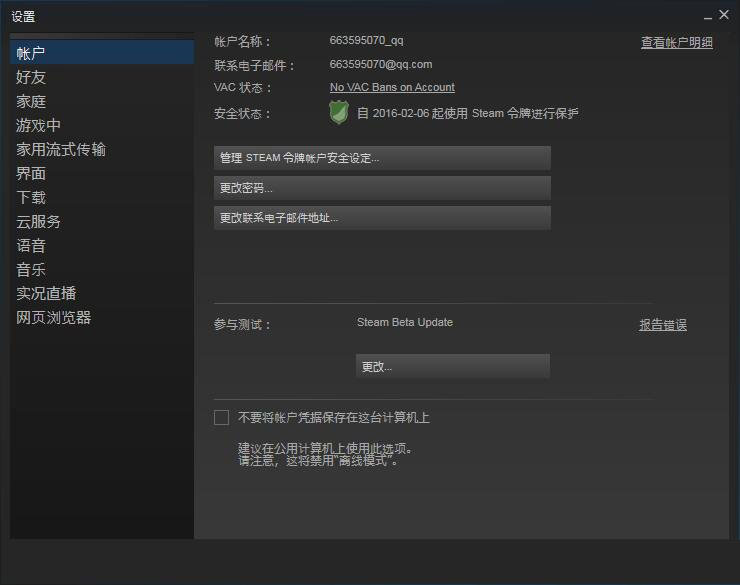
Task: Open the 游戏中 settings page
Action: [x=102, y=125]
